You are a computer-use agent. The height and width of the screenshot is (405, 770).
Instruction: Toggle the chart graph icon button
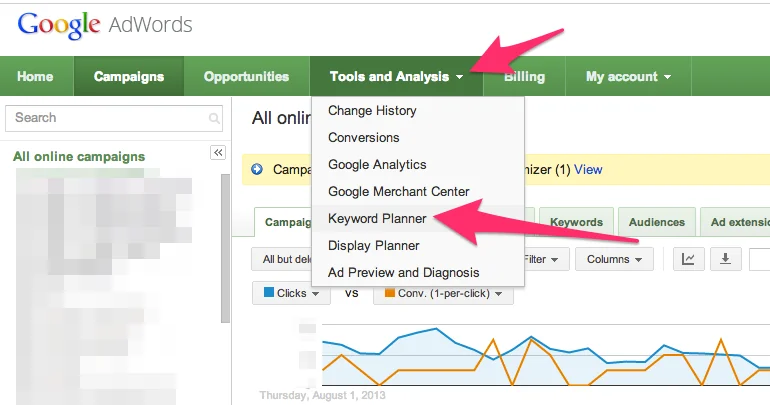click(688, 259)
